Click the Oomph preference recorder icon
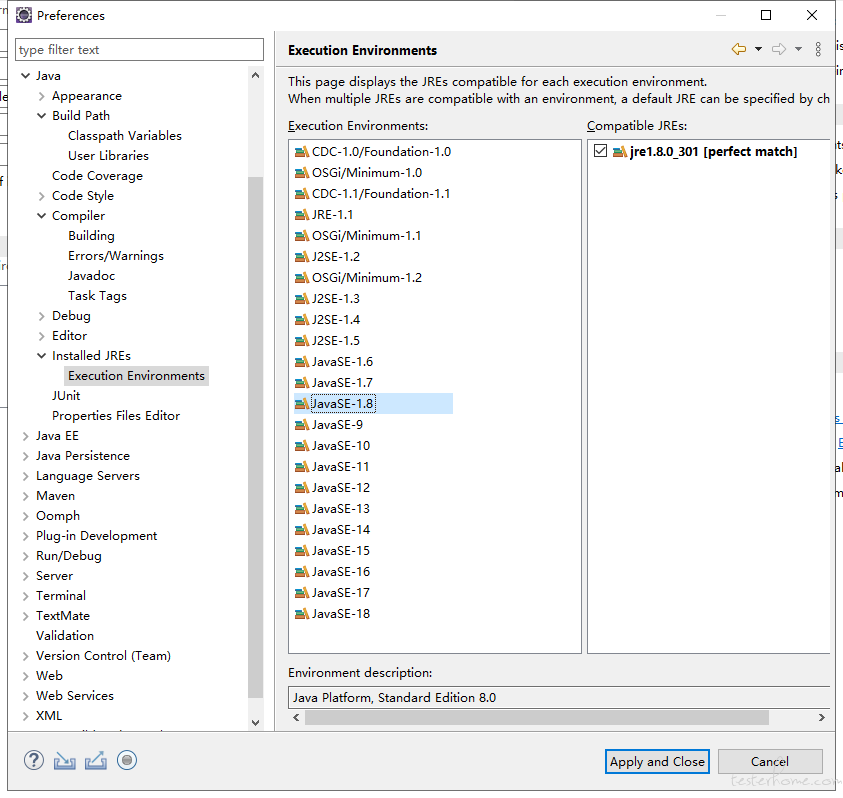Viewport: 843px width, 798px height. tap(127, 760)
